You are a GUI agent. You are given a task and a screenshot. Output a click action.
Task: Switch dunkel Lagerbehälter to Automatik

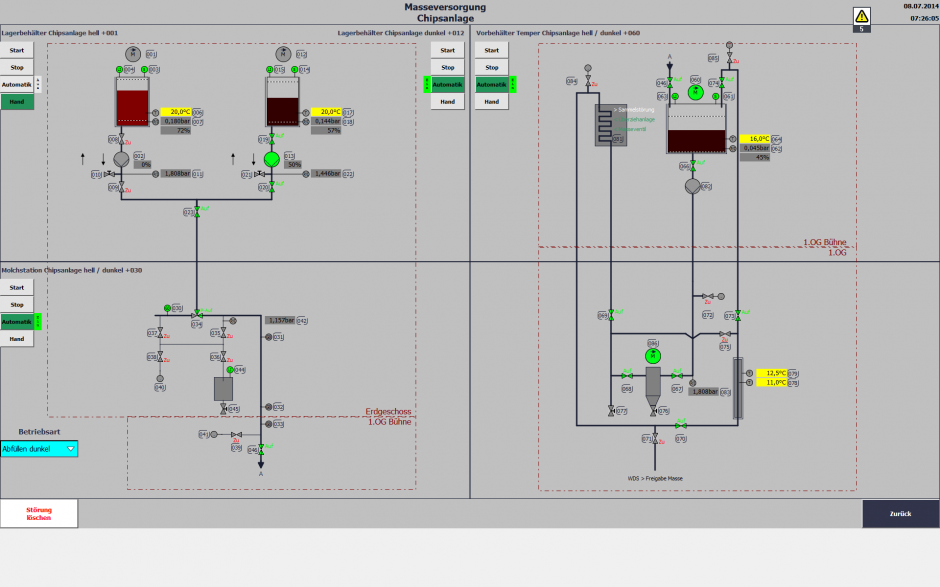447,85
